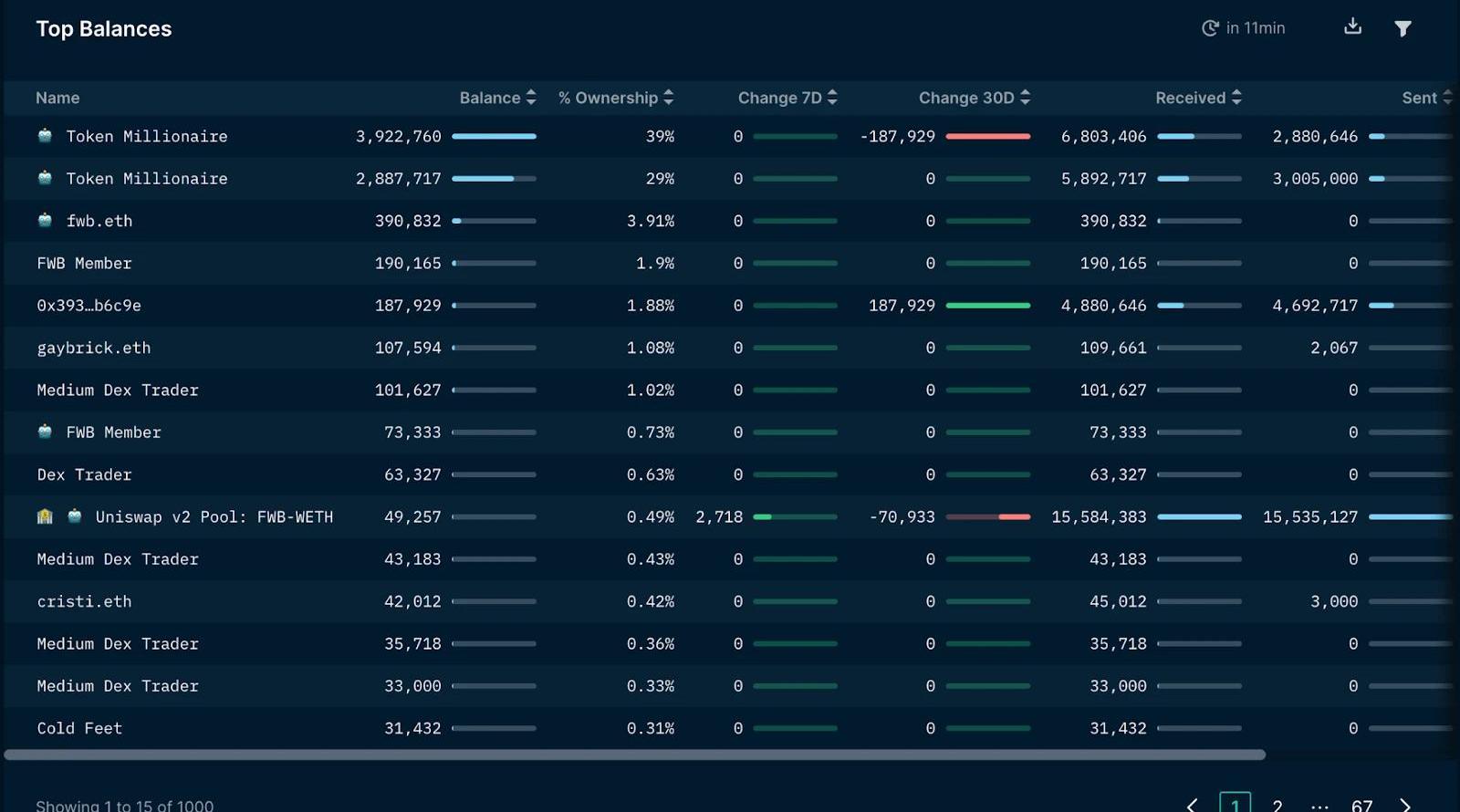The width and height of the screenshot is (1460, 812).
Task: Click green Change 30D bar for 187,929
Action: click(x=988, y=306)
